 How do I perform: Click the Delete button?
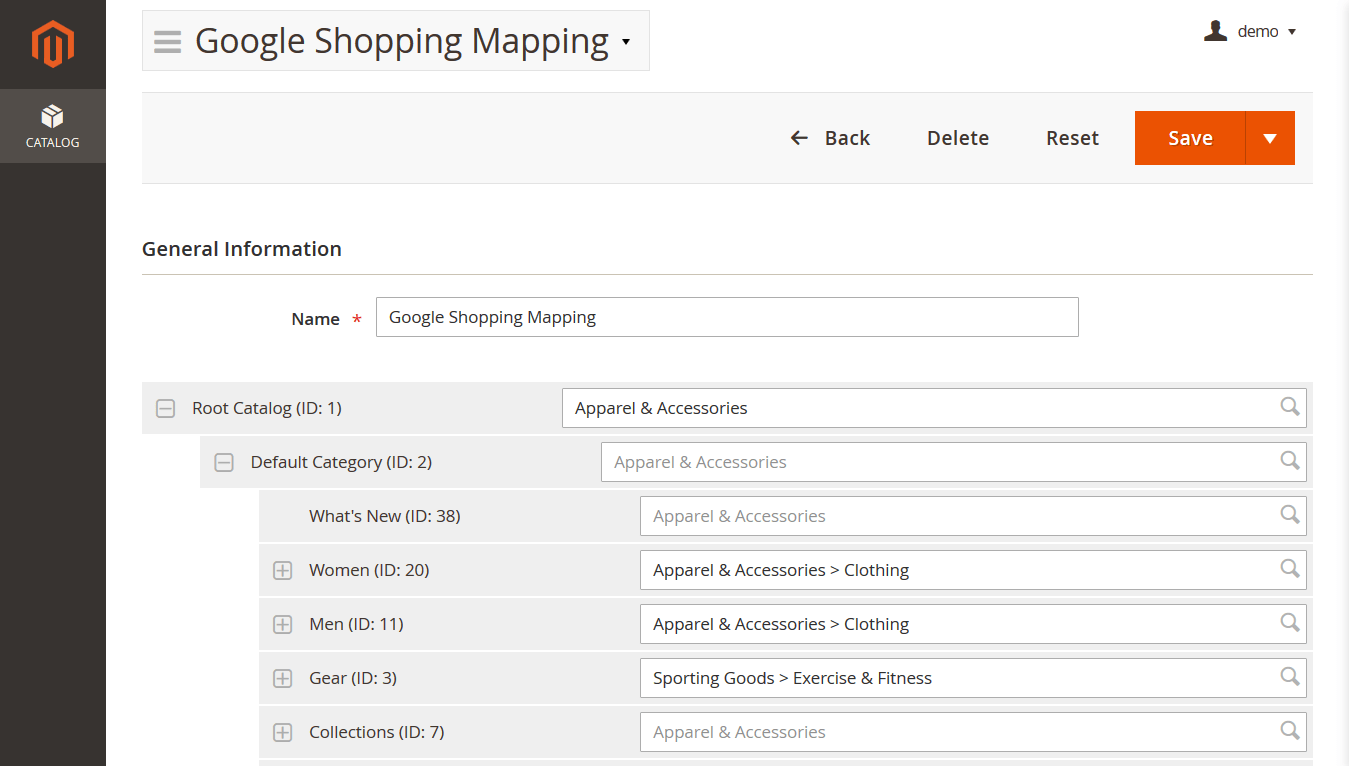tap(957, 138)
